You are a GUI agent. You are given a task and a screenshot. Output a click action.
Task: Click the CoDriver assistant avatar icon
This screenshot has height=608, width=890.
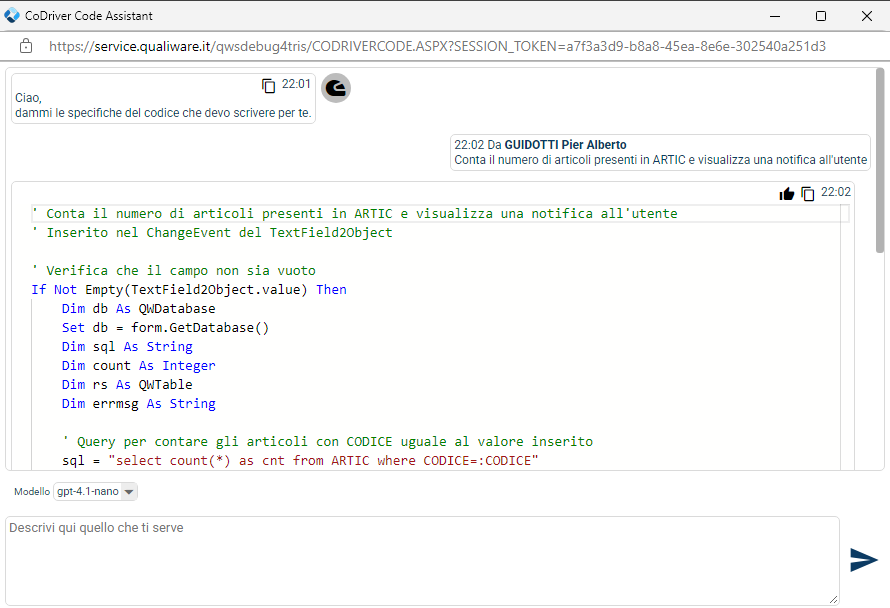(x=336, y=89)
